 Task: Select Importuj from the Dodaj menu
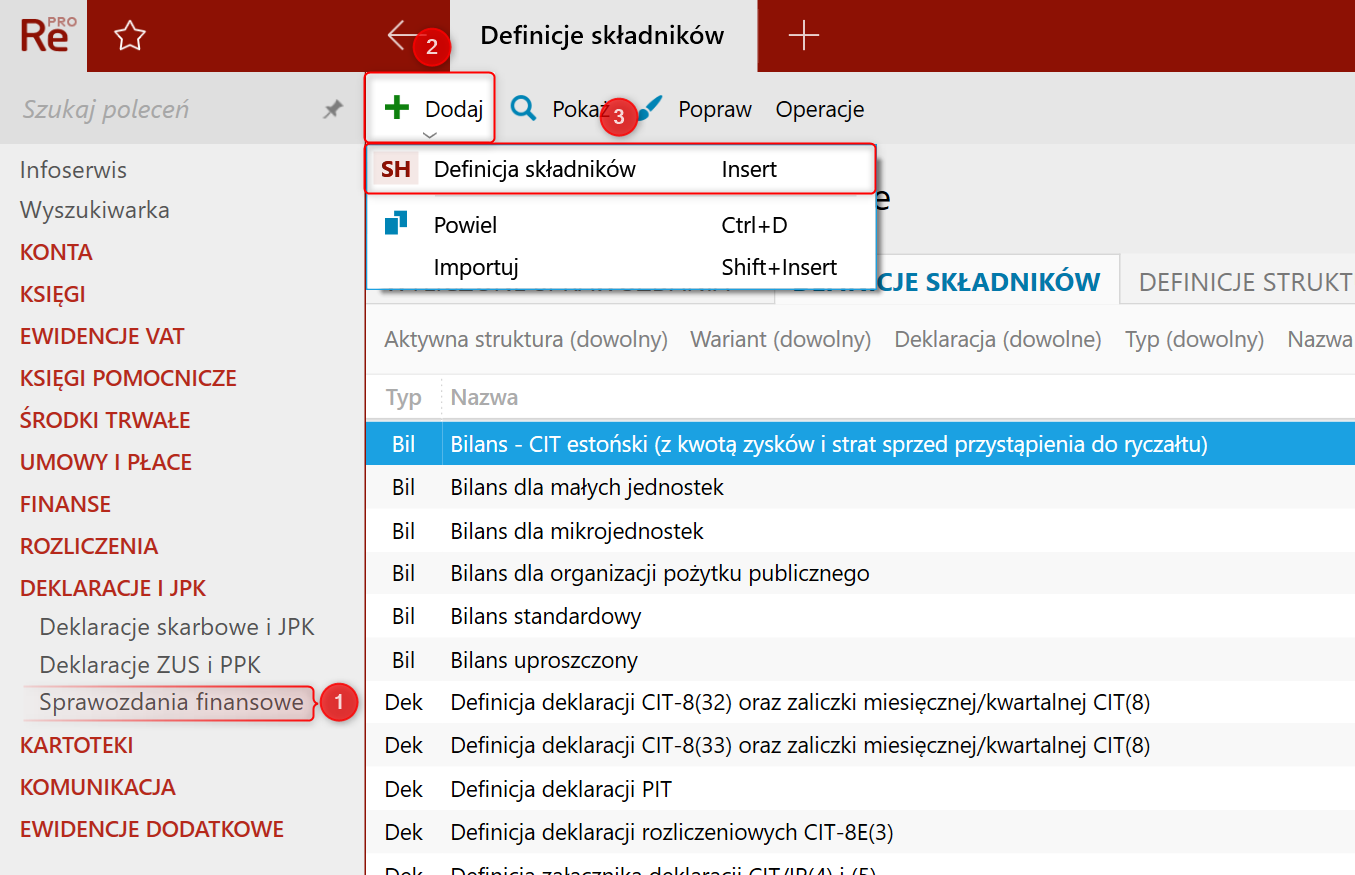click(x=621, y=267)
